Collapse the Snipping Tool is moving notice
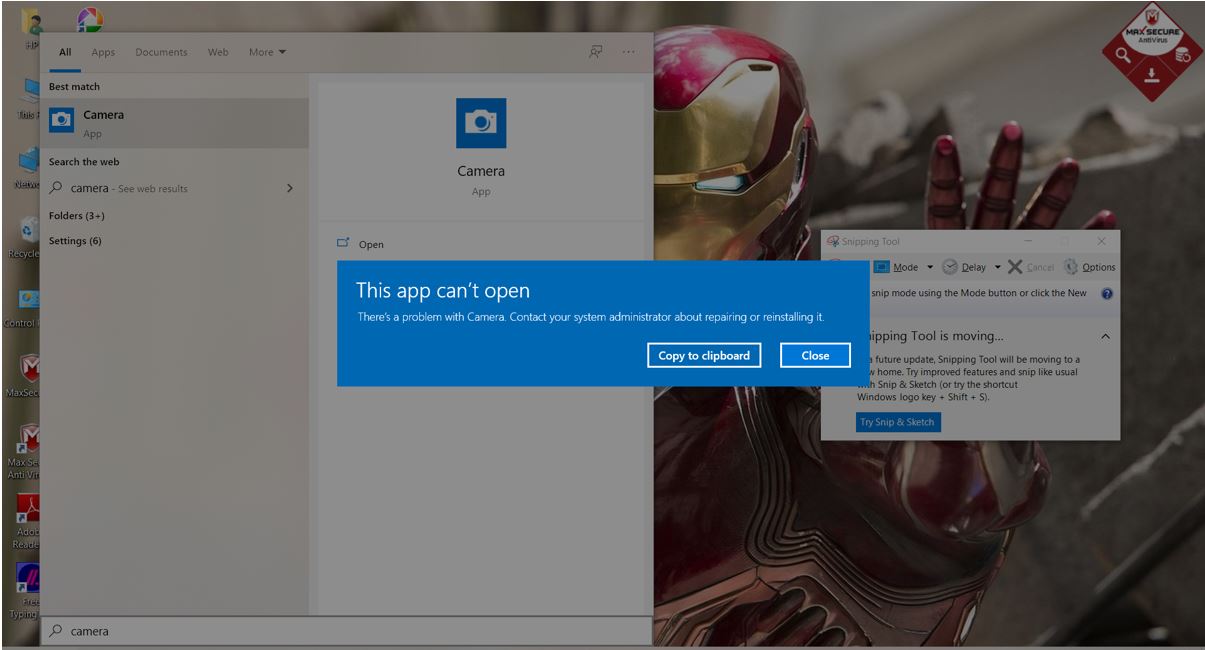The image size is (1205, 650). [x=1105, y=336]
